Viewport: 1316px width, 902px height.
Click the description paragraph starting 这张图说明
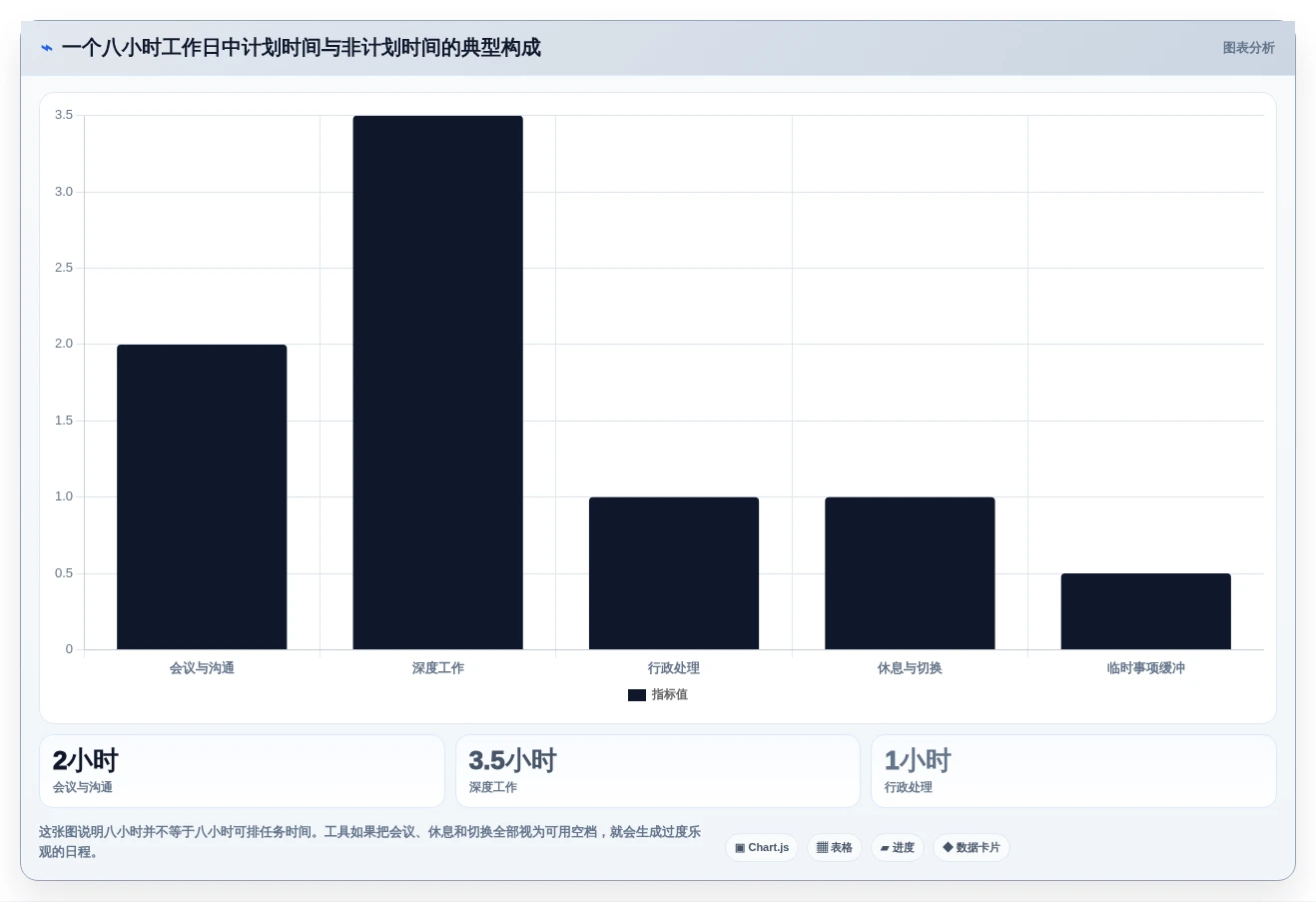tap(369, 842)
